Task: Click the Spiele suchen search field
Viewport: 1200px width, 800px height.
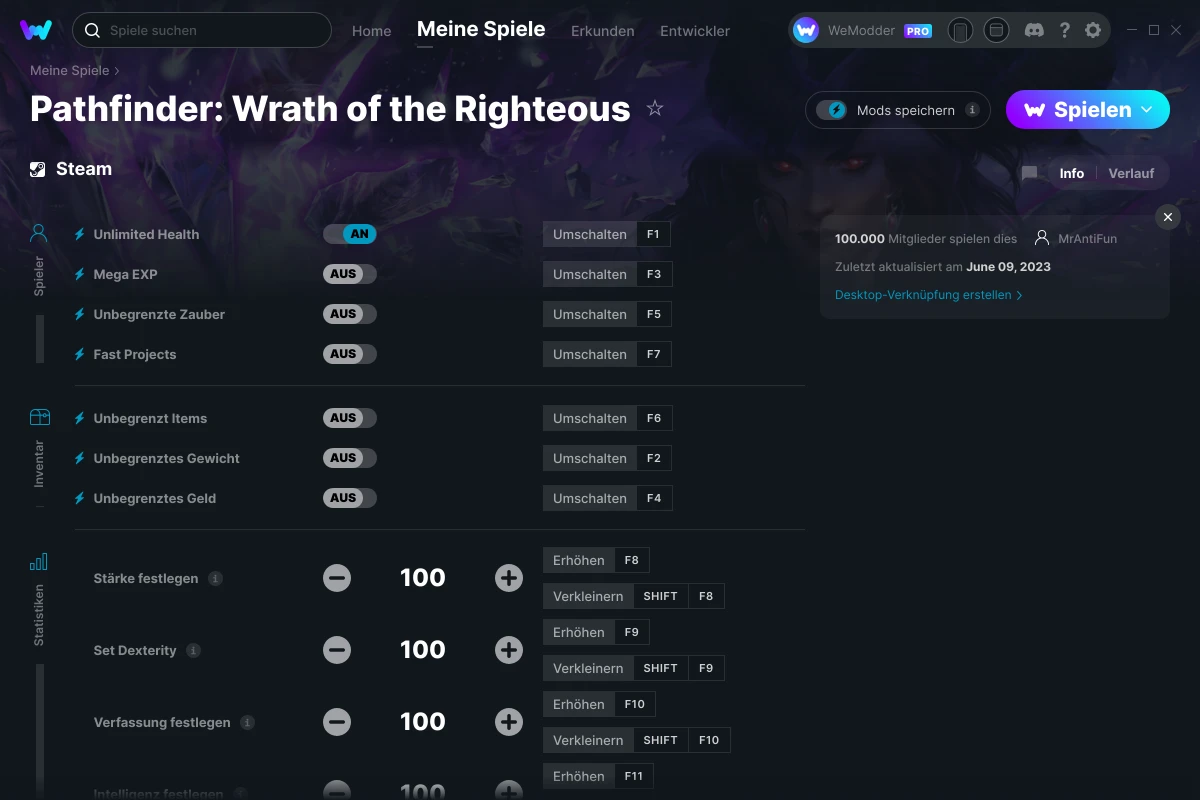Action: point(201,30)
